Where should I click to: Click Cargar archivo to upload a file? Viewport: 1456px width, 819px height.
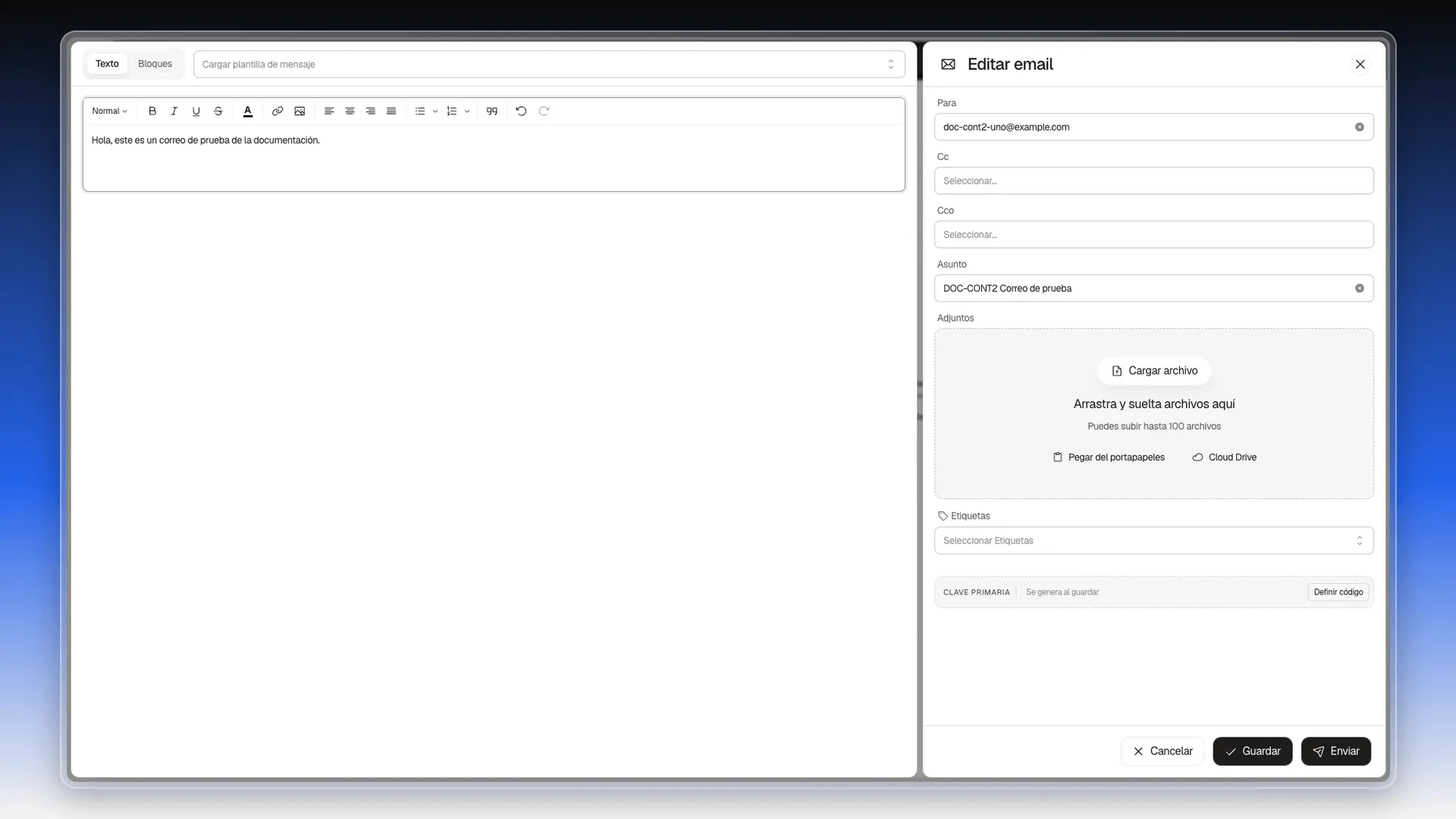[x=1154, y=371]
